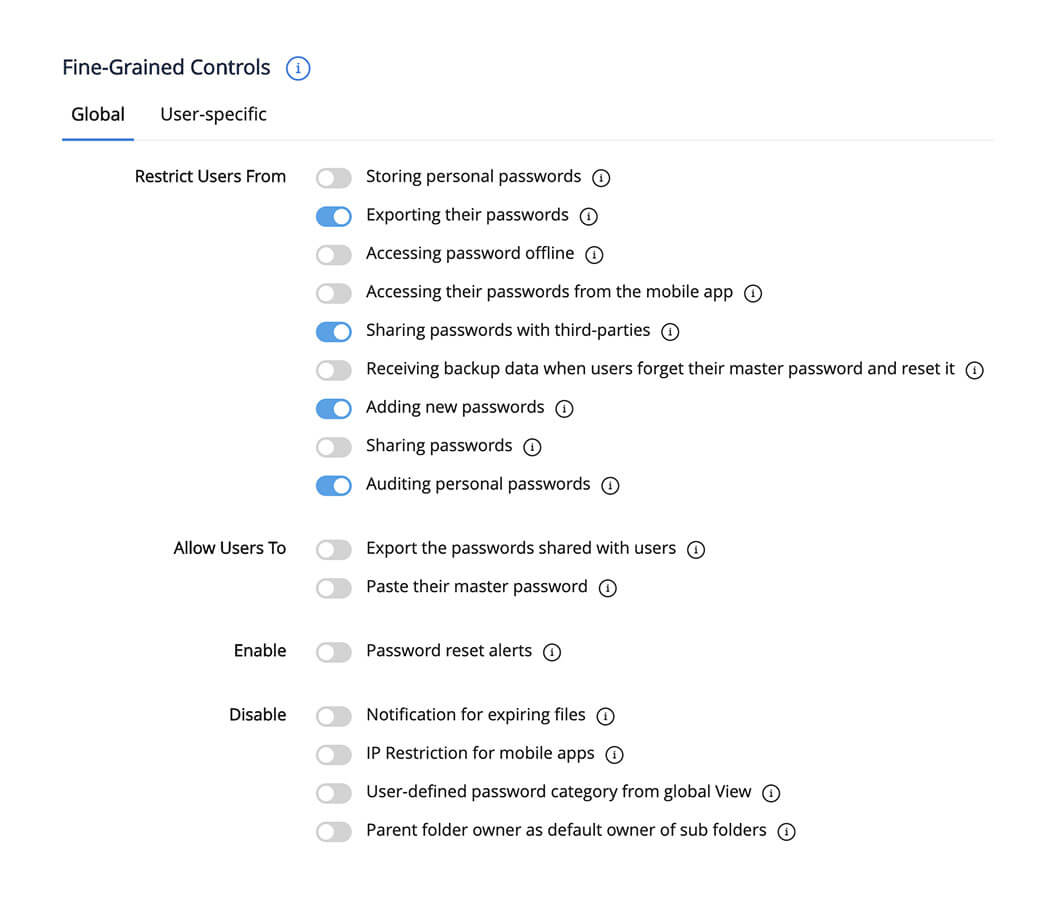Screen dimensions: 1056x912
Task: Click the Export the passwords shared with users label
Action: point(521,549)
